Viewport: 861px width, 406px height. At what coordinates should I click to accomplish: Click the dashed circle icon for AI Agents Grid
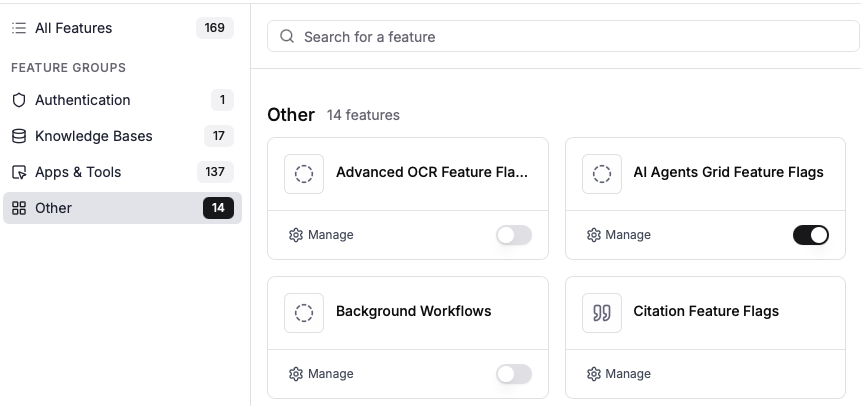click(601, 173)
